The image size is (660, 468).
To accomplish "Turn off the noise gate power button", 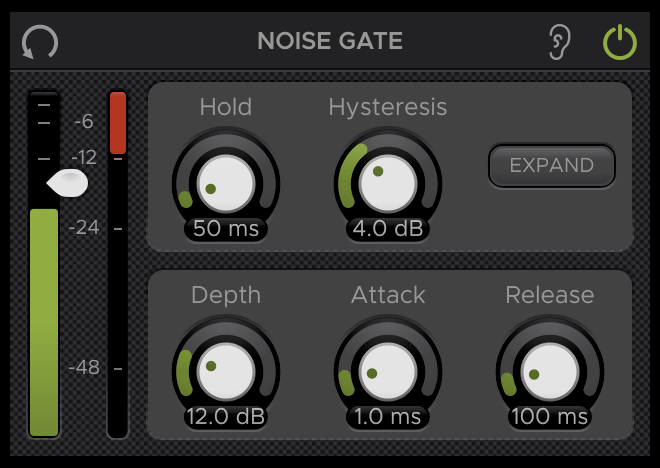I will point(620,42).
